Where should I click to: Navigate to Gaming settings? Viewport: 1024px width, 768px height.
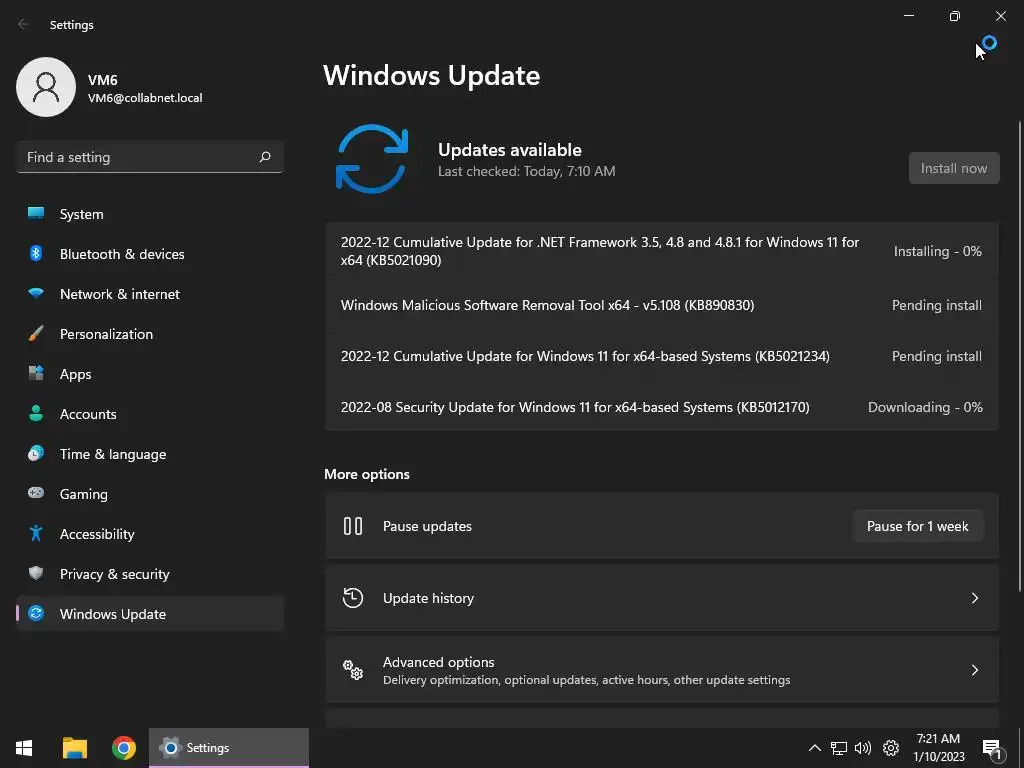150,493
